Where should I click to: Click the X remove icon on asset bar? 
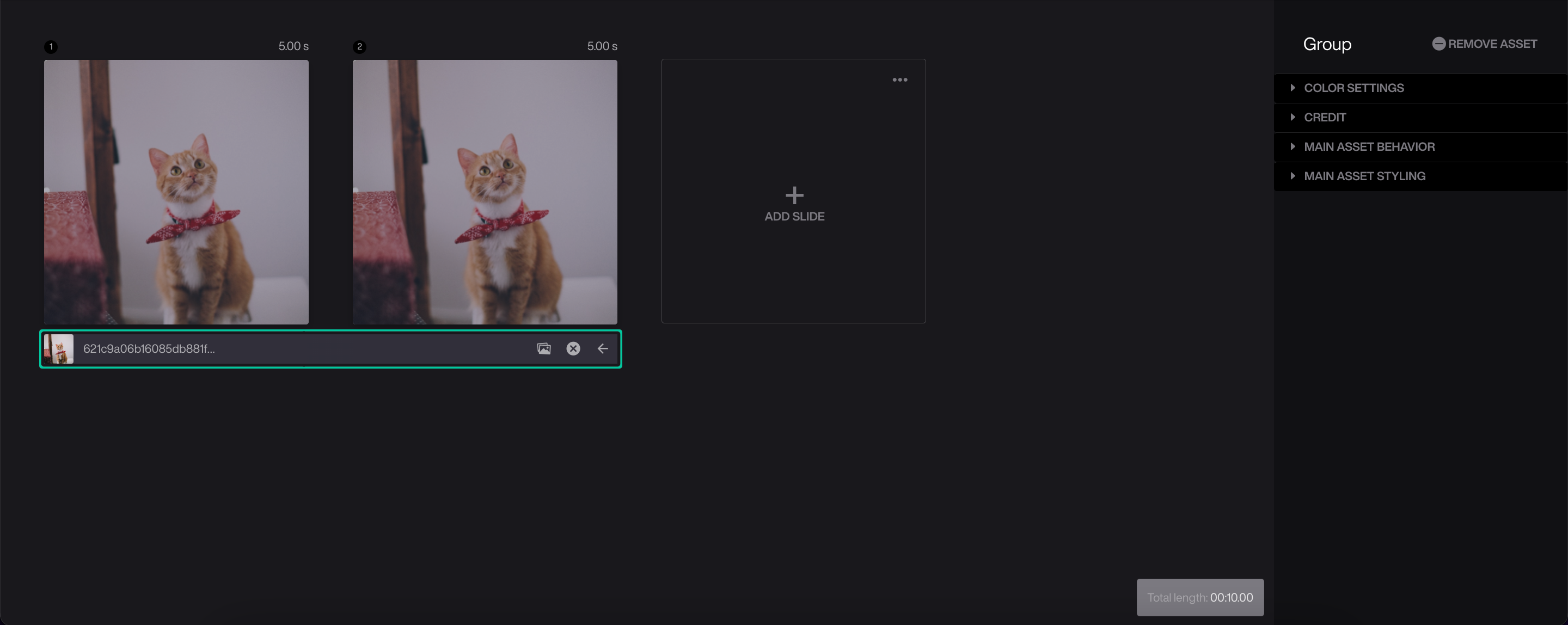click(573, 349)
